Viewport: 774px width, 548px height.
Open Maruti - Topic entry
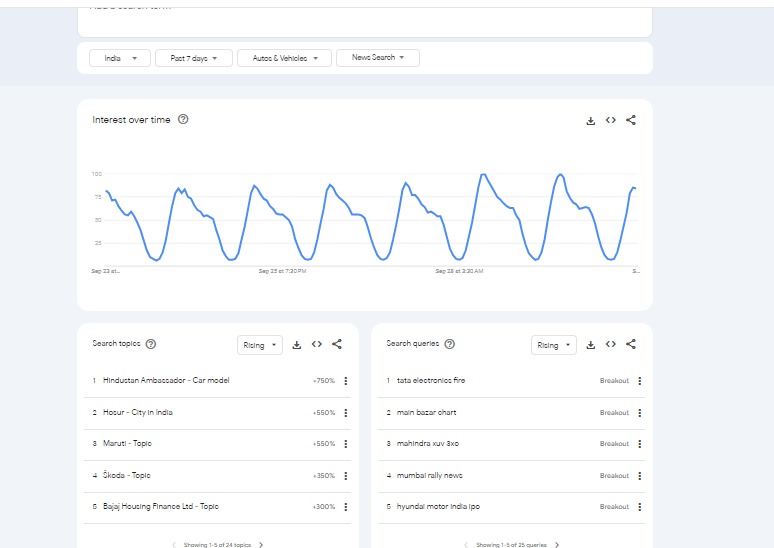point(127,443)
